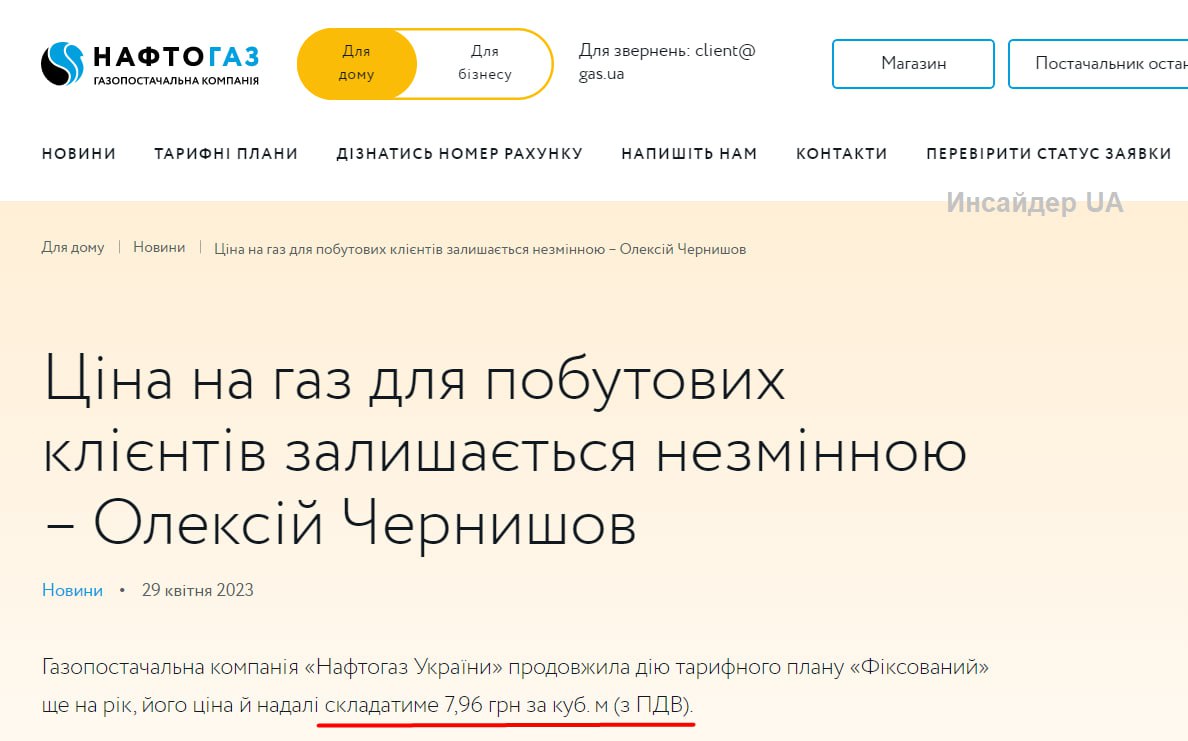
Task: Click "ПЕРЕВІРИТИ СТАТУС ЗАЯВКИ" in the navigation
Action: coord(1048,154)
